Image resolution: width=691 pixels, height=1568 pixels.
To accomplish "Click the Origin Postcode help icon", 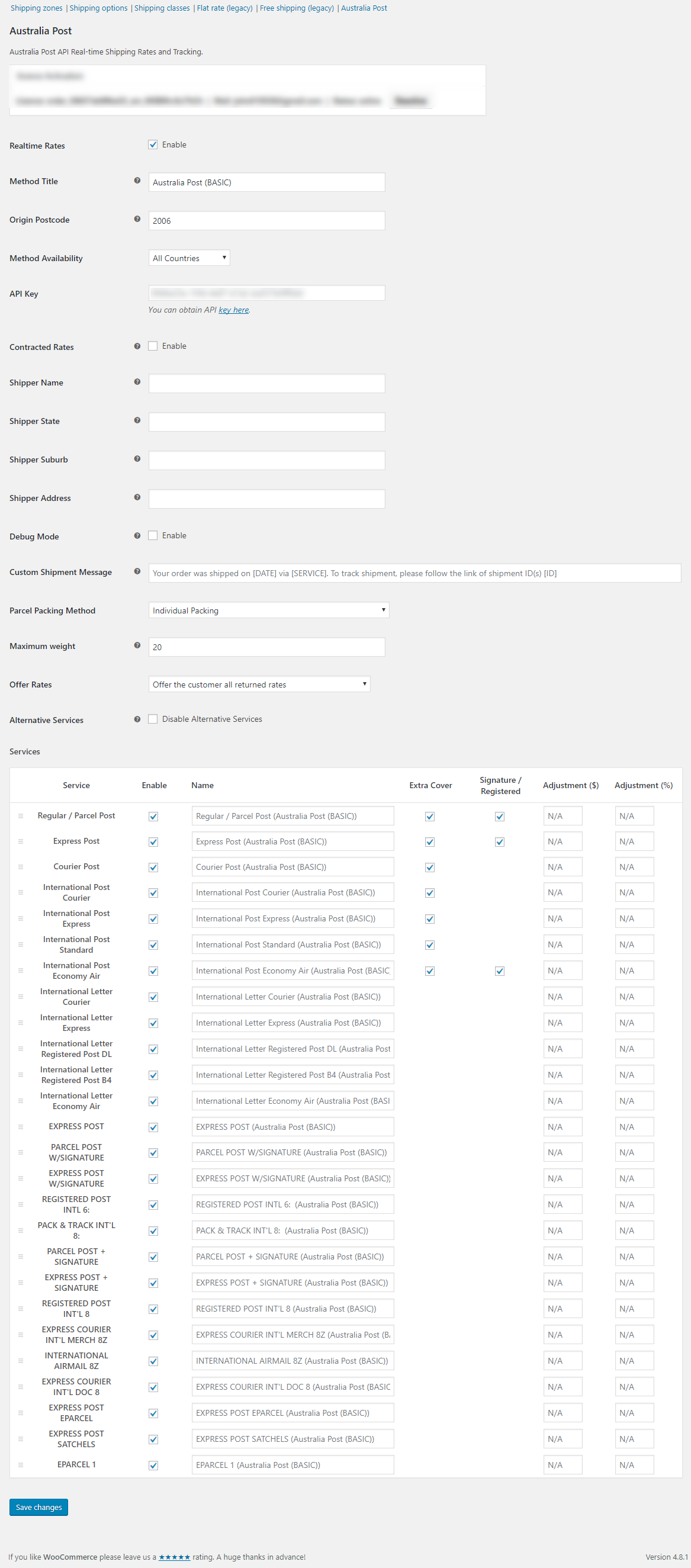I will pos(137,219).
